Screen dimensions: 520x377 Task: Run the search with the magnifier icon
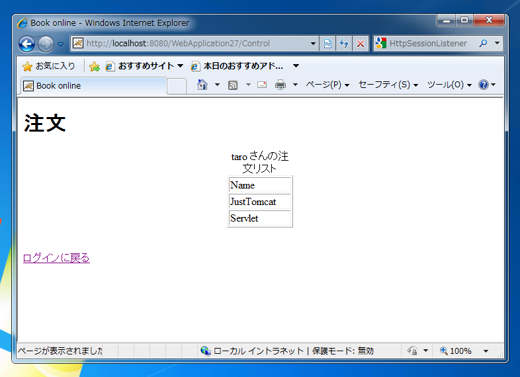click(x=483, y=43)
